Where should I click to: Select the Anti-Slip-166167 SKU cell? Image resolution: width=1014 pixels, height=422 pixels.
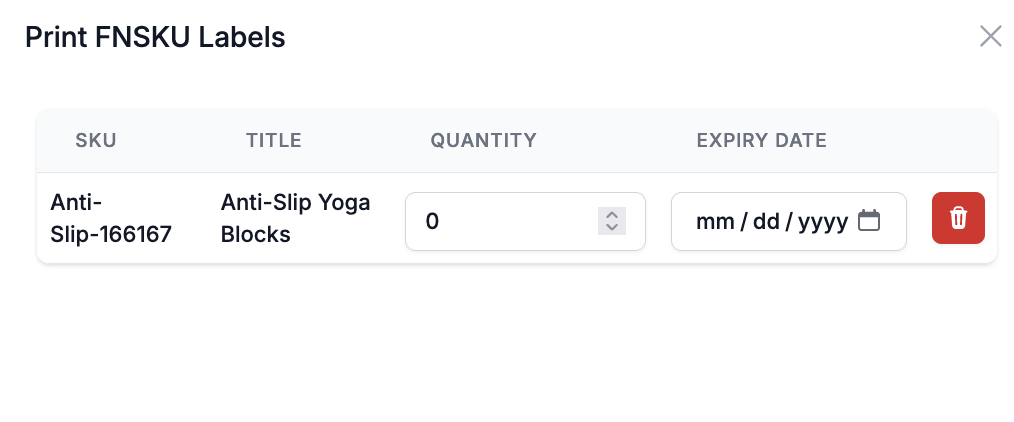coord(111,218)
